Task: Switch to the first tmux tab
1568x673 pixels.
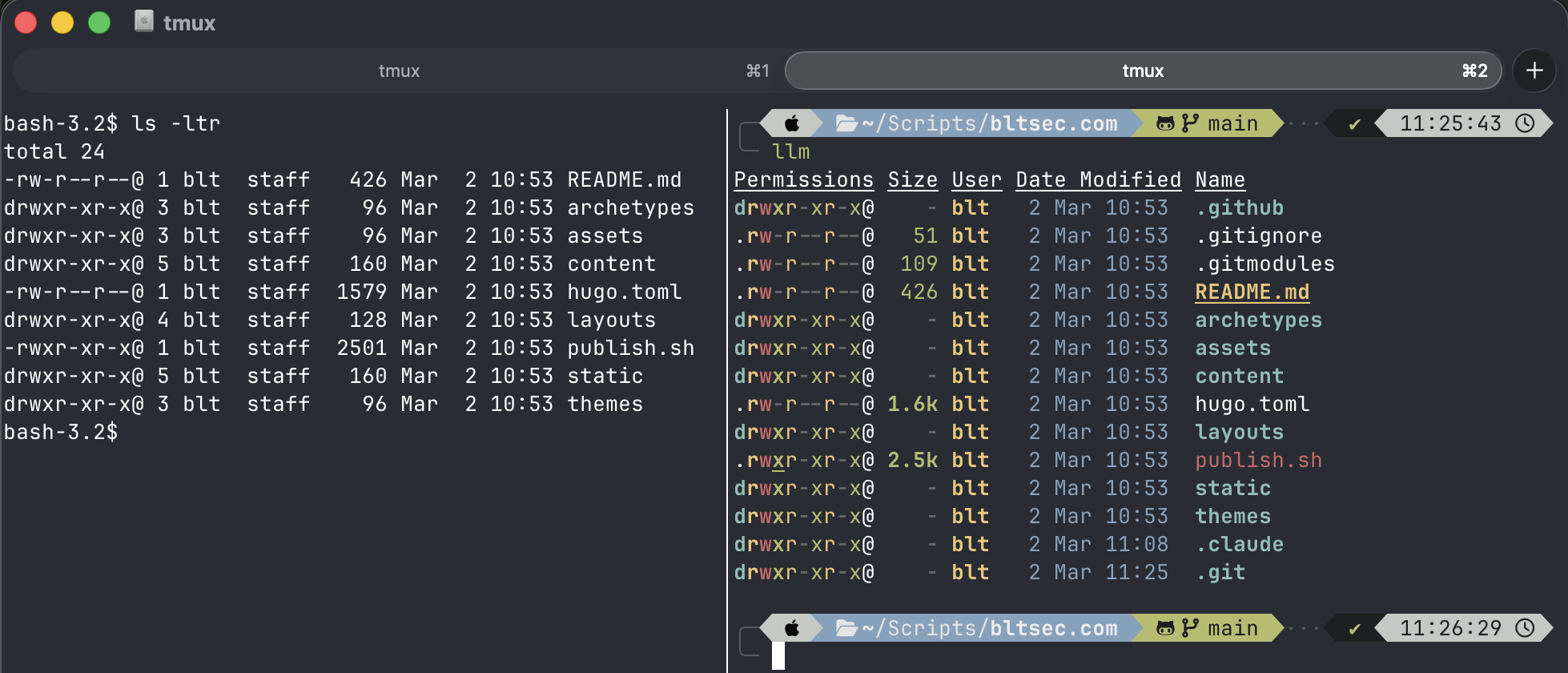Action: pyautogui.click(x=399, y=71)
